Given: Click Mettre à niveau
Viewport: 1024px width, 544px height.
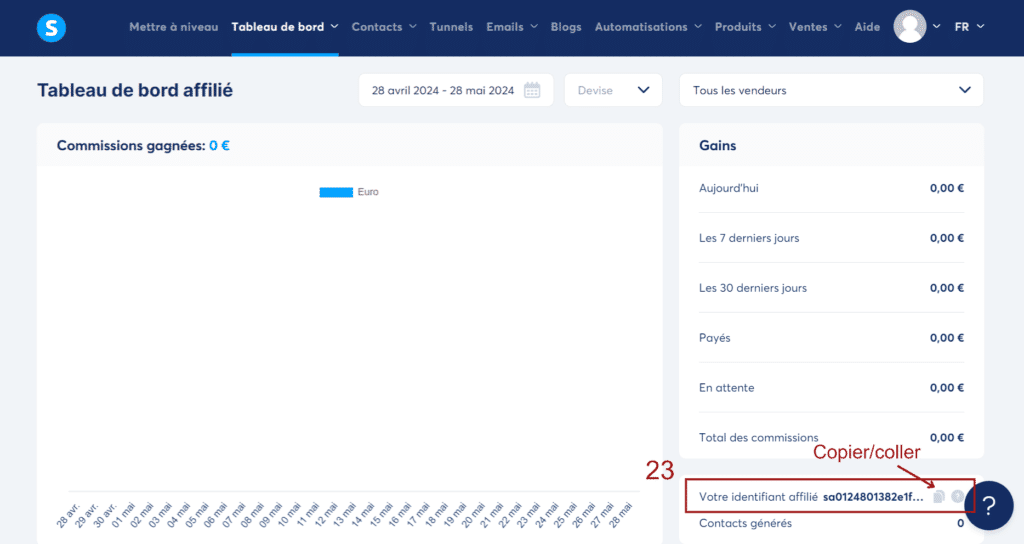Looking at the screenshot, I should 174,27.
